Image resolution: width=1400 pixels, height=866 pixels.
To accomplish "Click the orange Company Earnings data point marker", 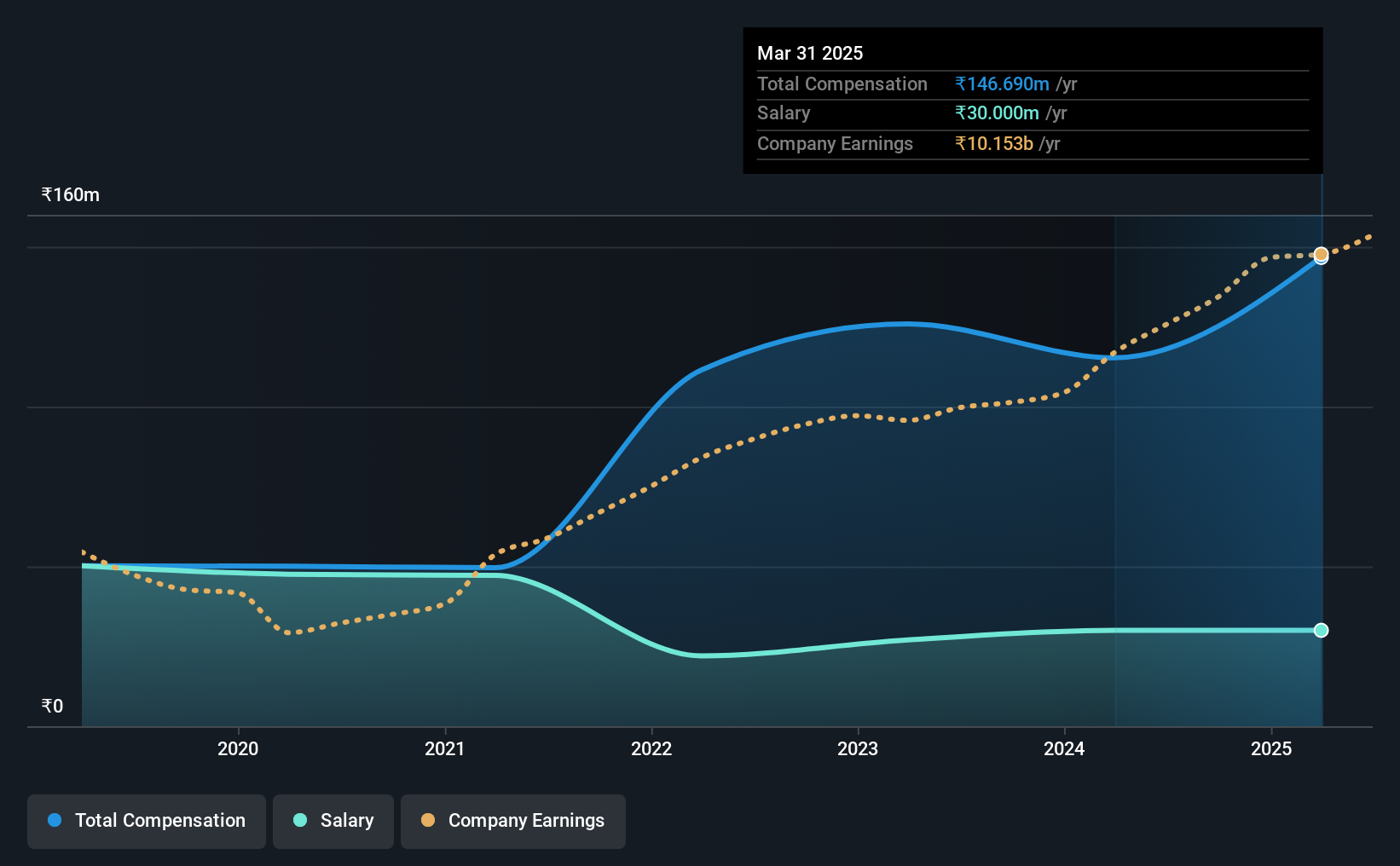I will click(x=1321, y=254).
